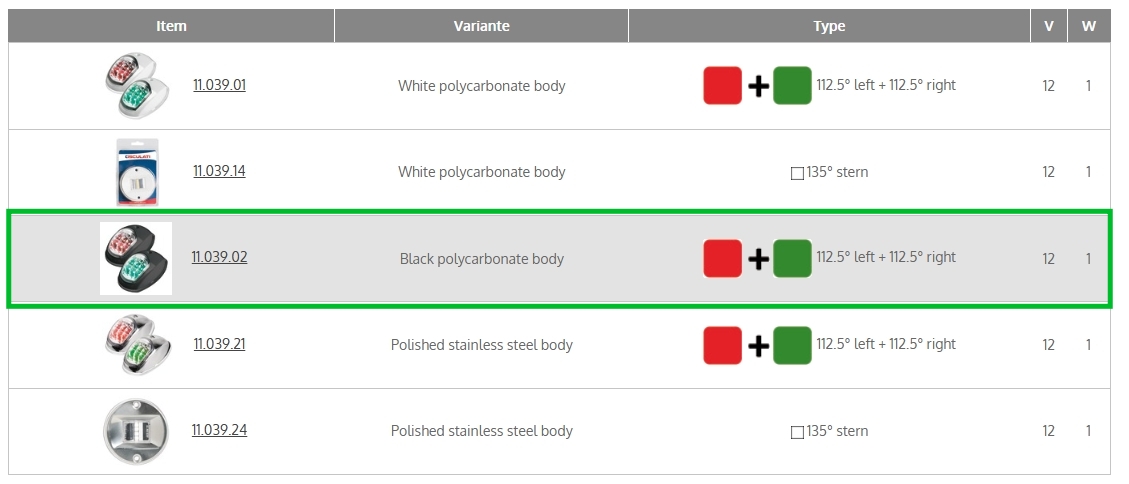1129x484 pixels.
Task: Open item link 11.039.21
Action: pos(219,344)
